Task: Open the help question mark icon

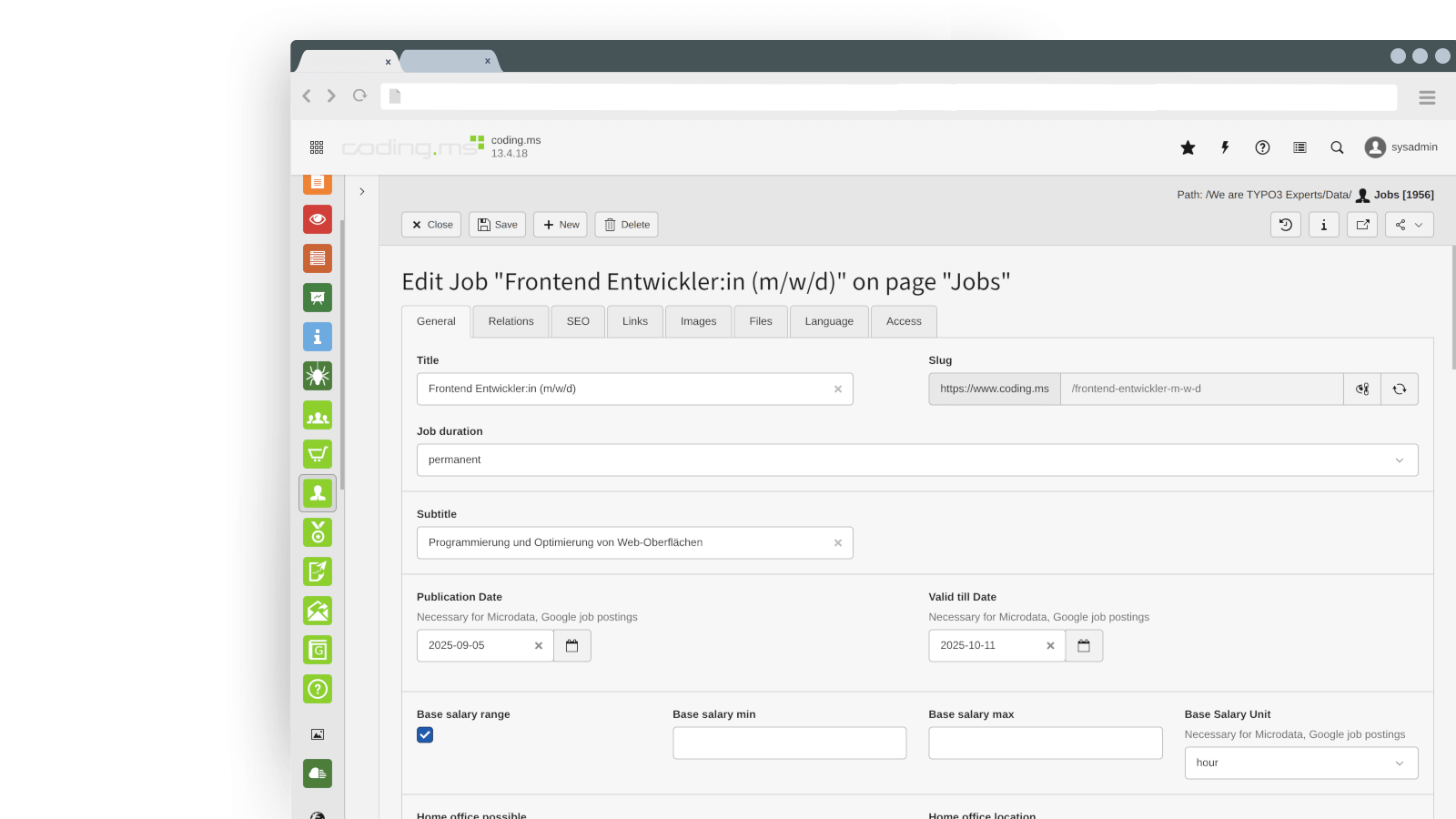Action: [1262, 147]
